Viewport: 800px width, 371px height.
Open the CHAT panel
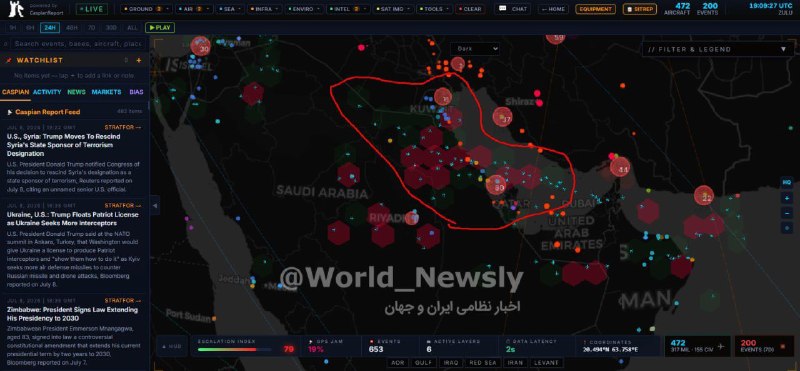[513, 9]
